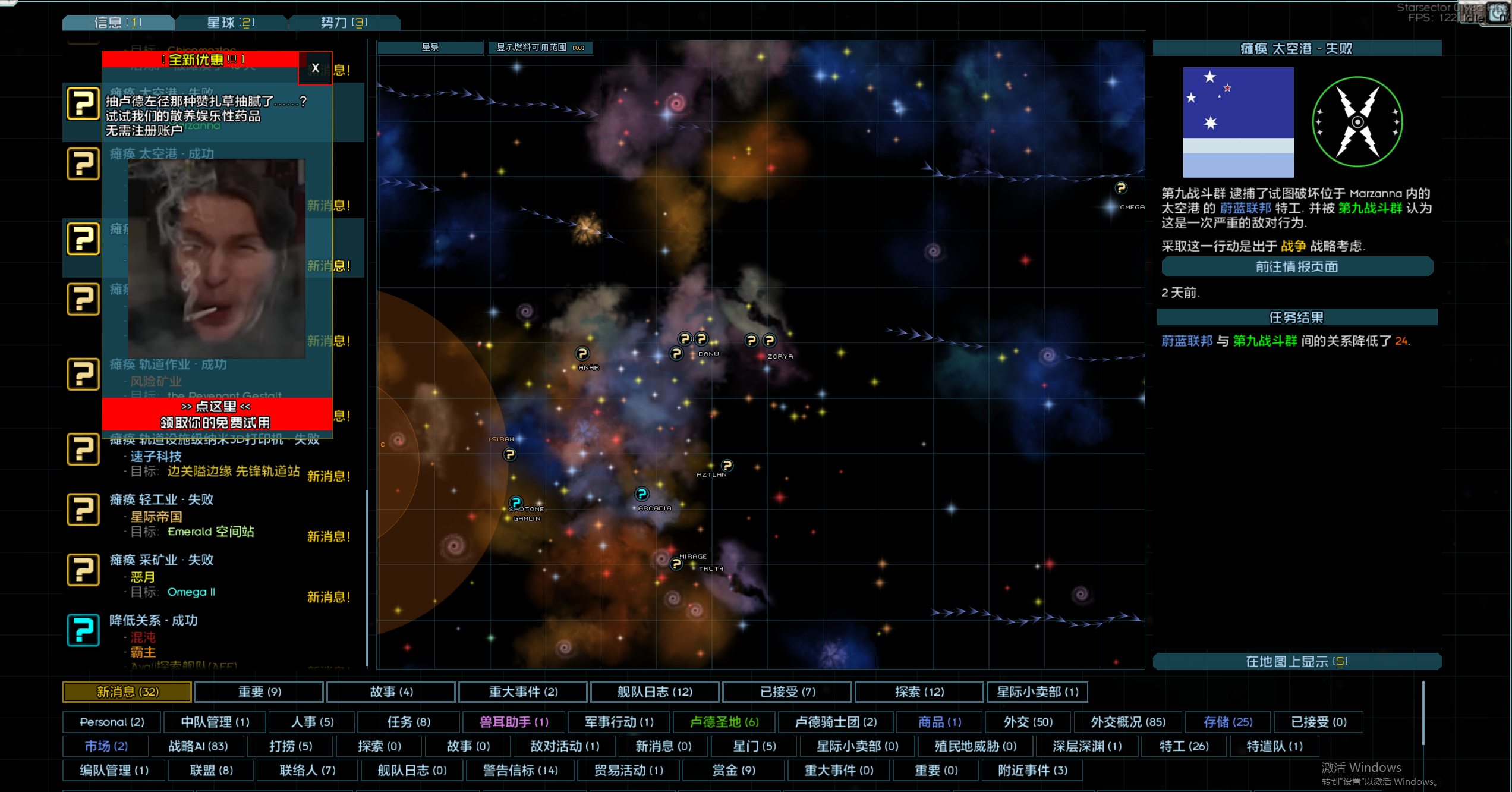Click the 边关隘边缘 先锋轨道站 target text

(233, 471)
